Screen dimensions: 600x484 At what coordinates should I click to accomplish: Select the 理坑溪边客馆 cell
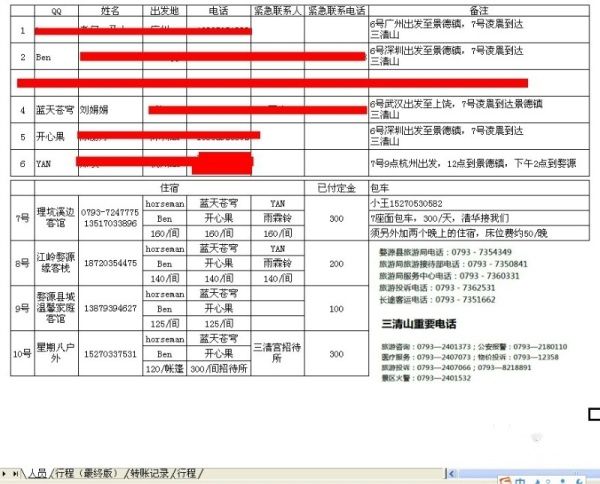pyautogui.click(x=55, y=218)
